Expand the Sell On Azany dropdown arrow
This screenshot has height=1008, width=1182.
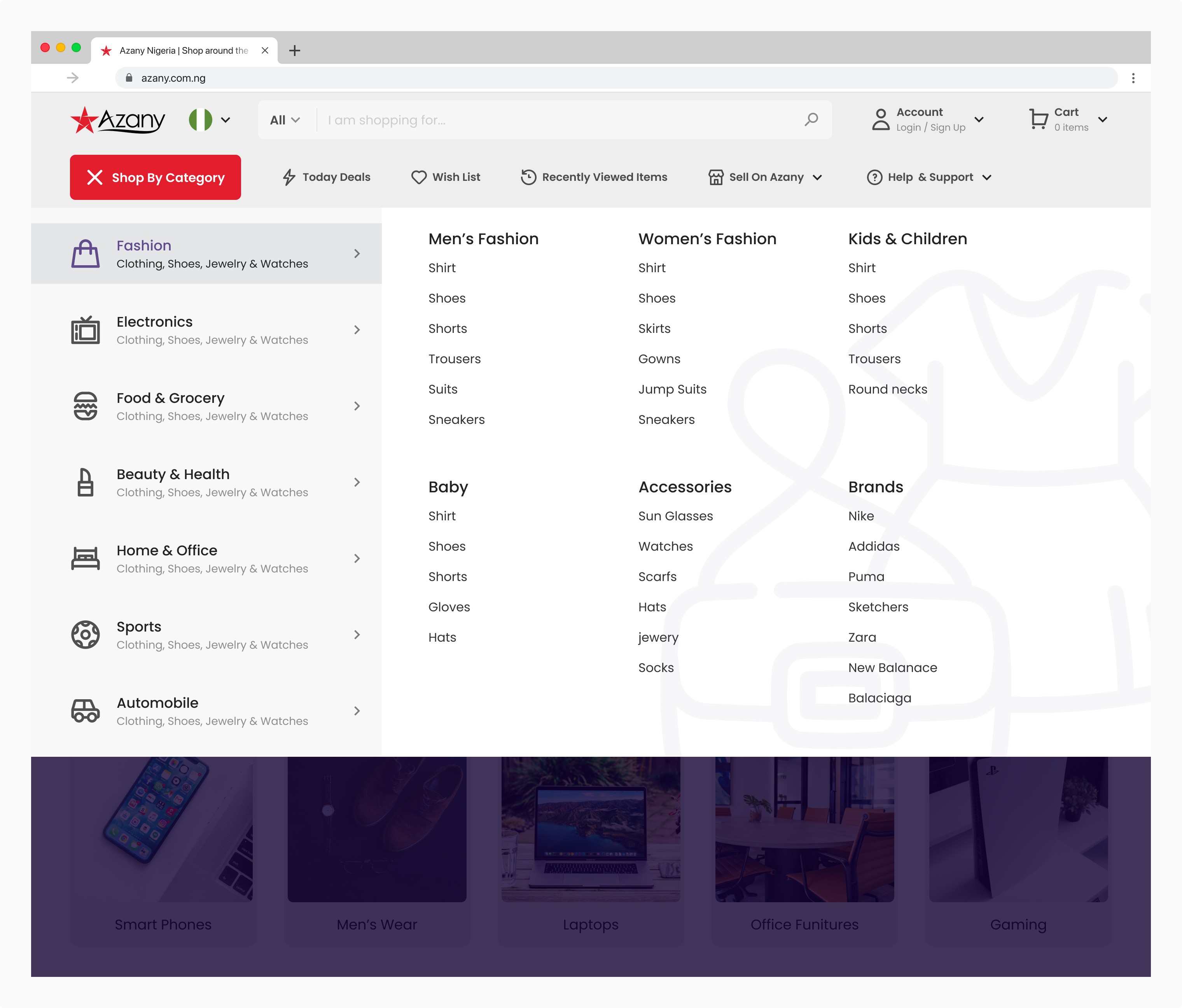click(x=817, y=177)
